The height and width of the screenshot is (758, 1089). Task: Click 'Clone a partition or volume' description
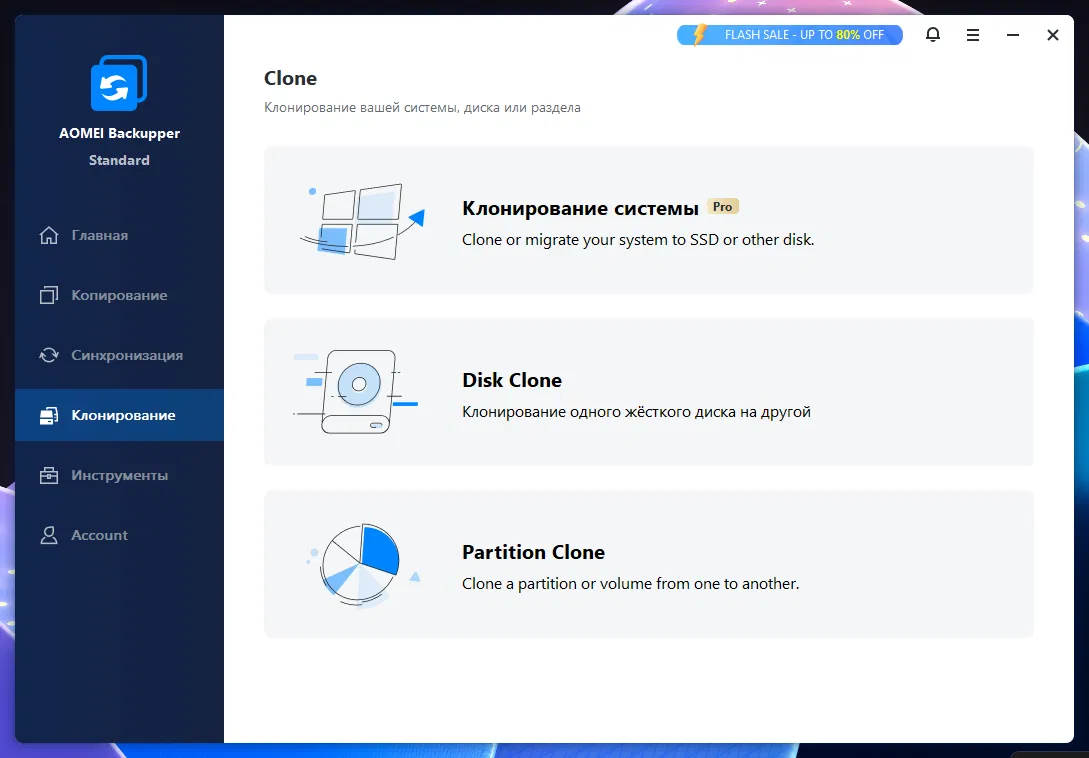pos(631,584)
